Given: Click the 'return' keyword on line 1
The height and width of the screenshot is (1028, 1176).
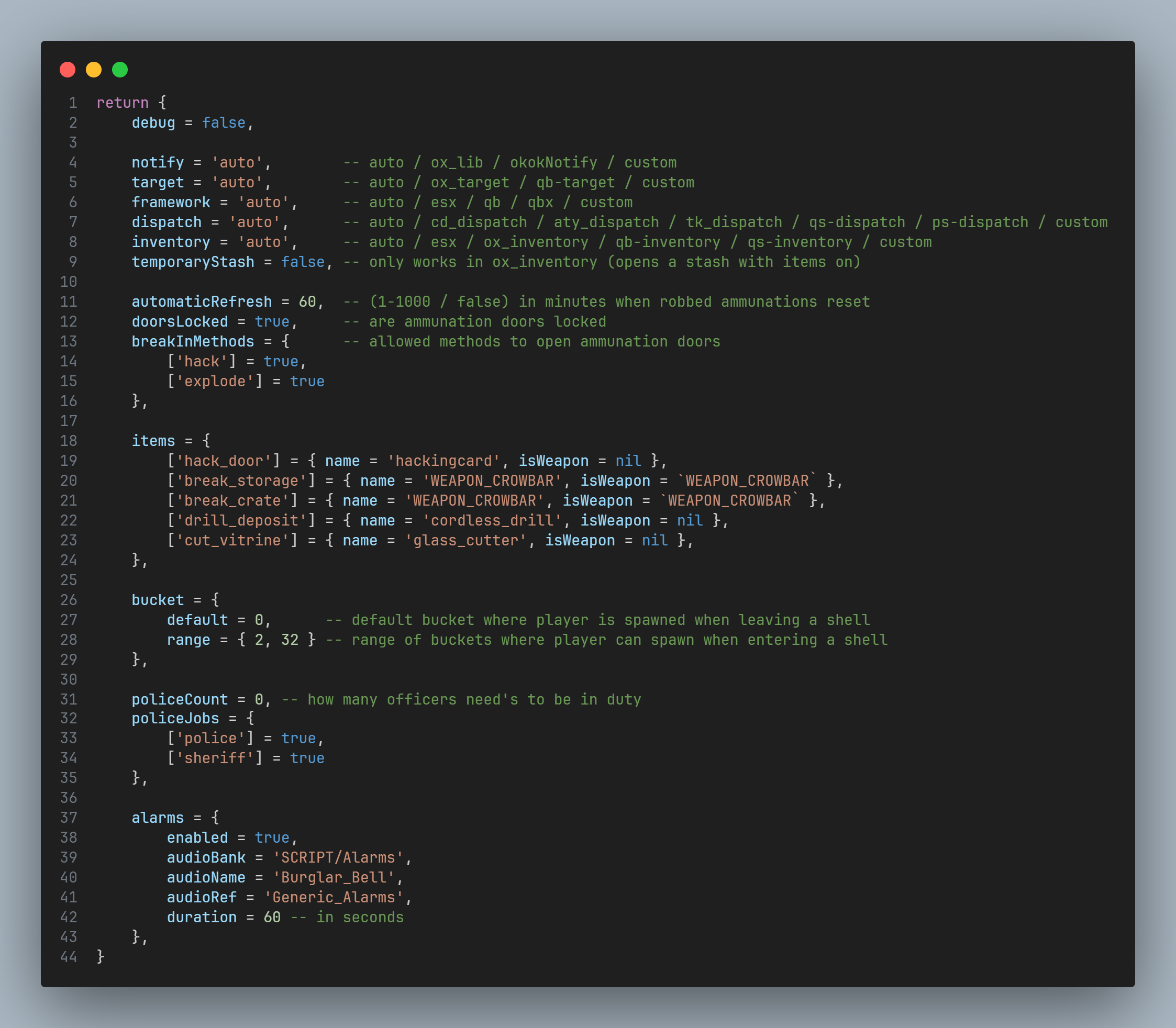Looking at the screenshot, I should click(x=122, y=103).
